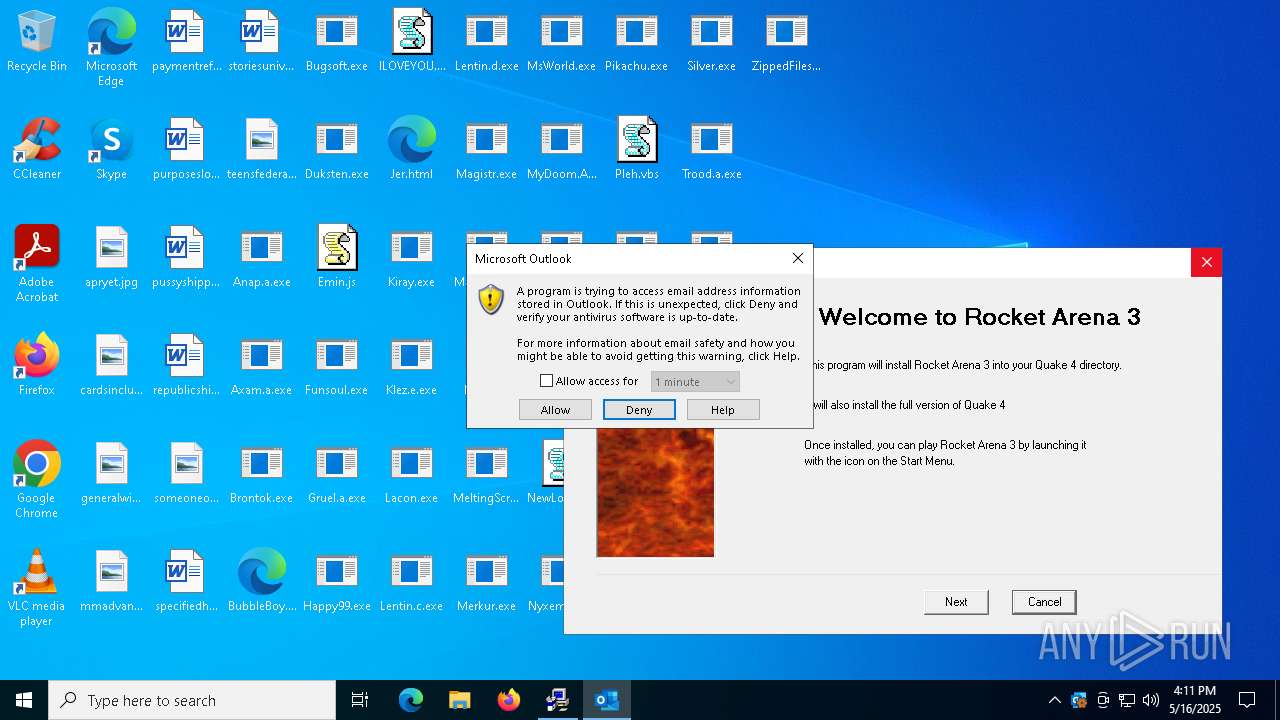Screen dimensions: 1280x720
Task: Select the Merkur.exe desktop file
Action: (487, 581)
